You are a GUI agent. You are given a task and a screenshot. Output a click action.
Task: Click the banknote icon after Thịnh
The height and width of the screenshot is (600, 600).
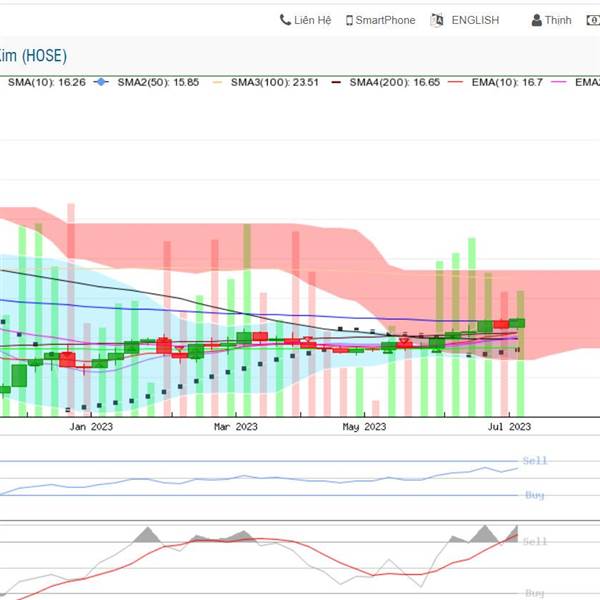(593, 20)
